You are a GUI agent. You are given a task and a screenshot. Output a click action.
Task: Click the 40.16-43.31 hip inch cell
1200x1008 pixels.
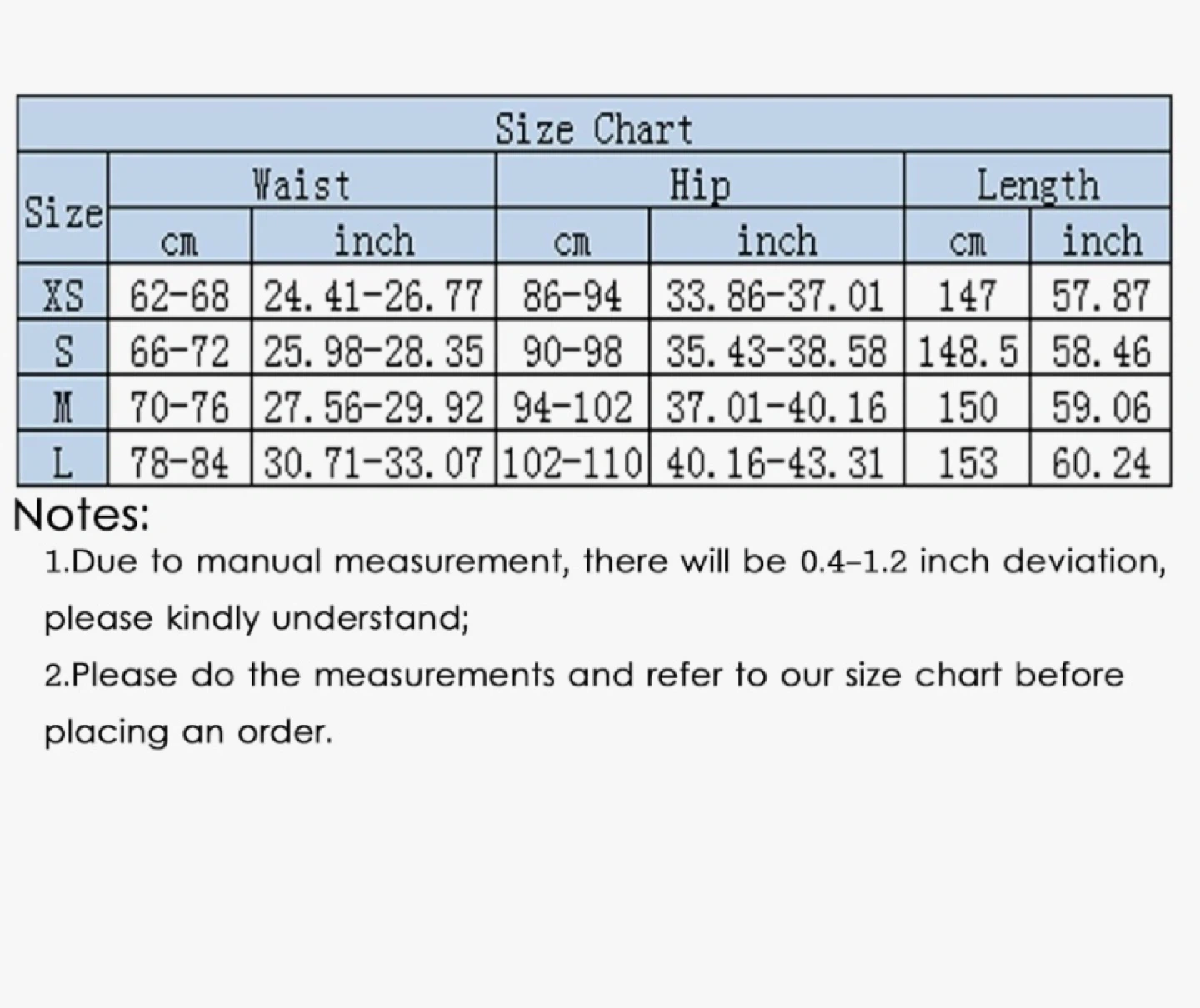776,462
